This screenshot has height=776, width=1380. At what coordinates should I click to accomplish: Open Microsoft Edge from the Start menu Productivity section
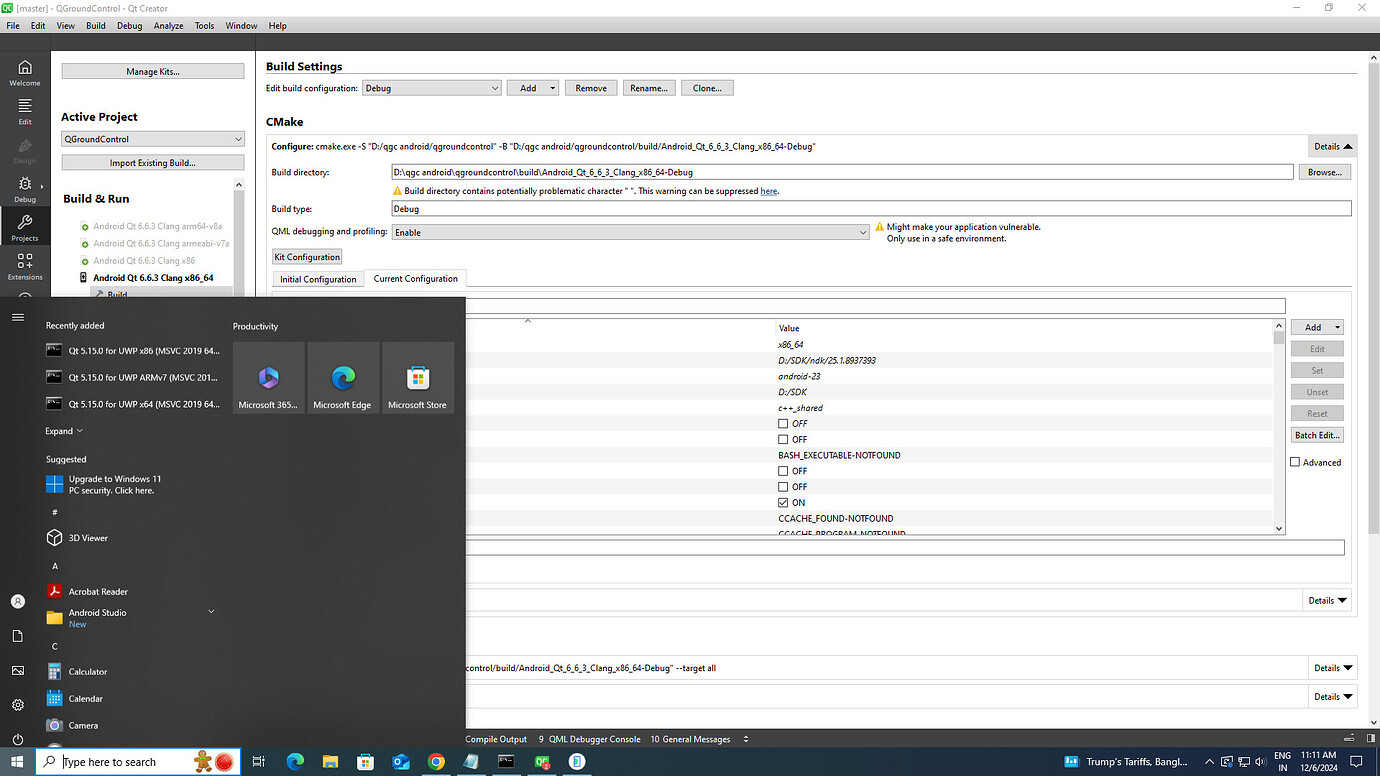click(x=343, y=377)
